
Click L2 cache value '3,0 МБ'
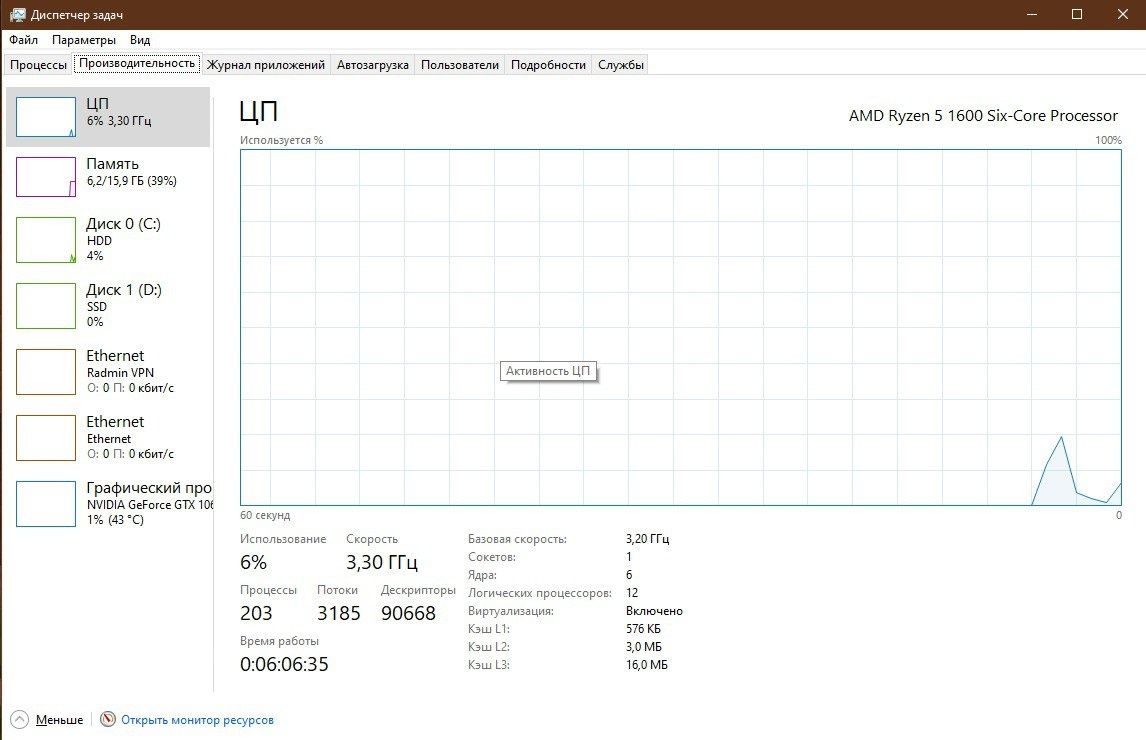click(x=644, y=647)
